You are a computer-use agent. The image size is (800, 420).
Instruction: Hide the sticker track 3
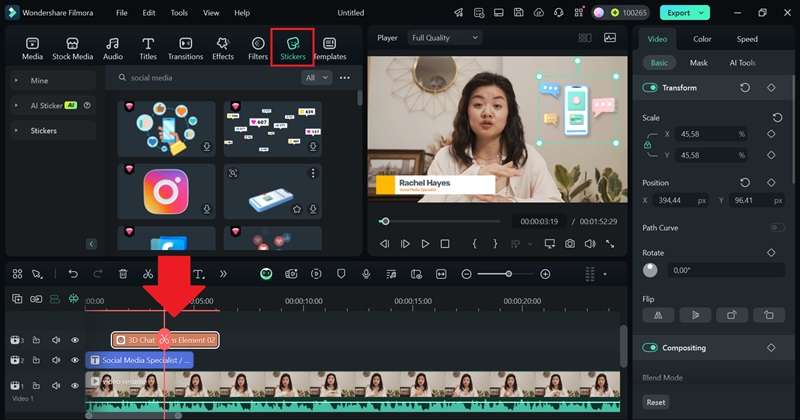75,340
